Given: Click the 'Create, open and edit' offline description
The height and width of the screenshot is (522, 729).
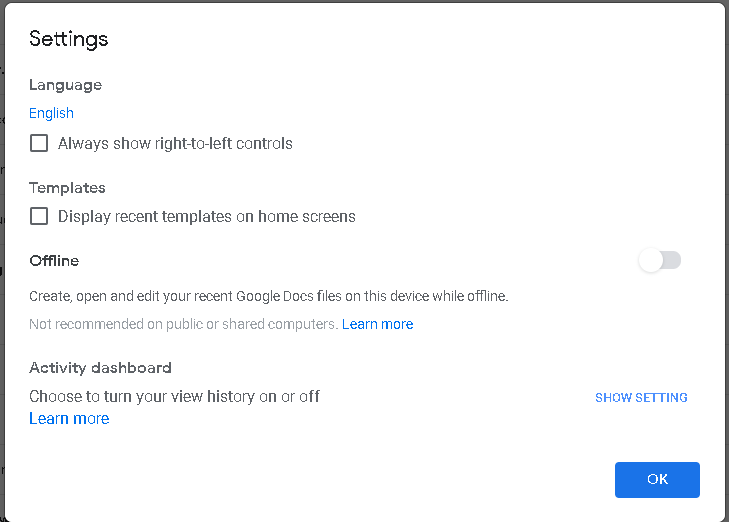Looking at the screenshot, I should 269,296.
